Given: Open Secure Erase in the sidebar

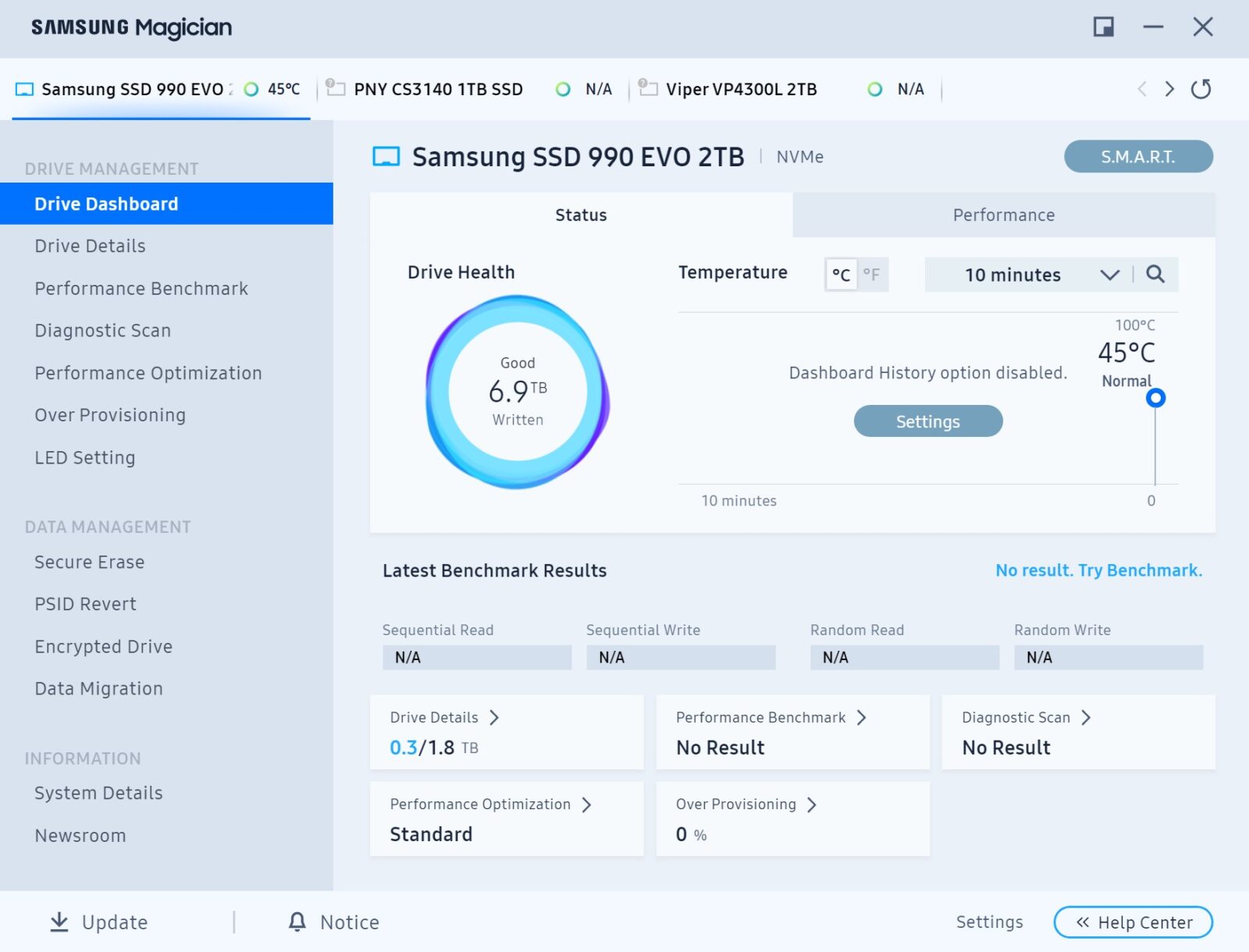Looking at the screenshot, I should (x=90, y=562).
